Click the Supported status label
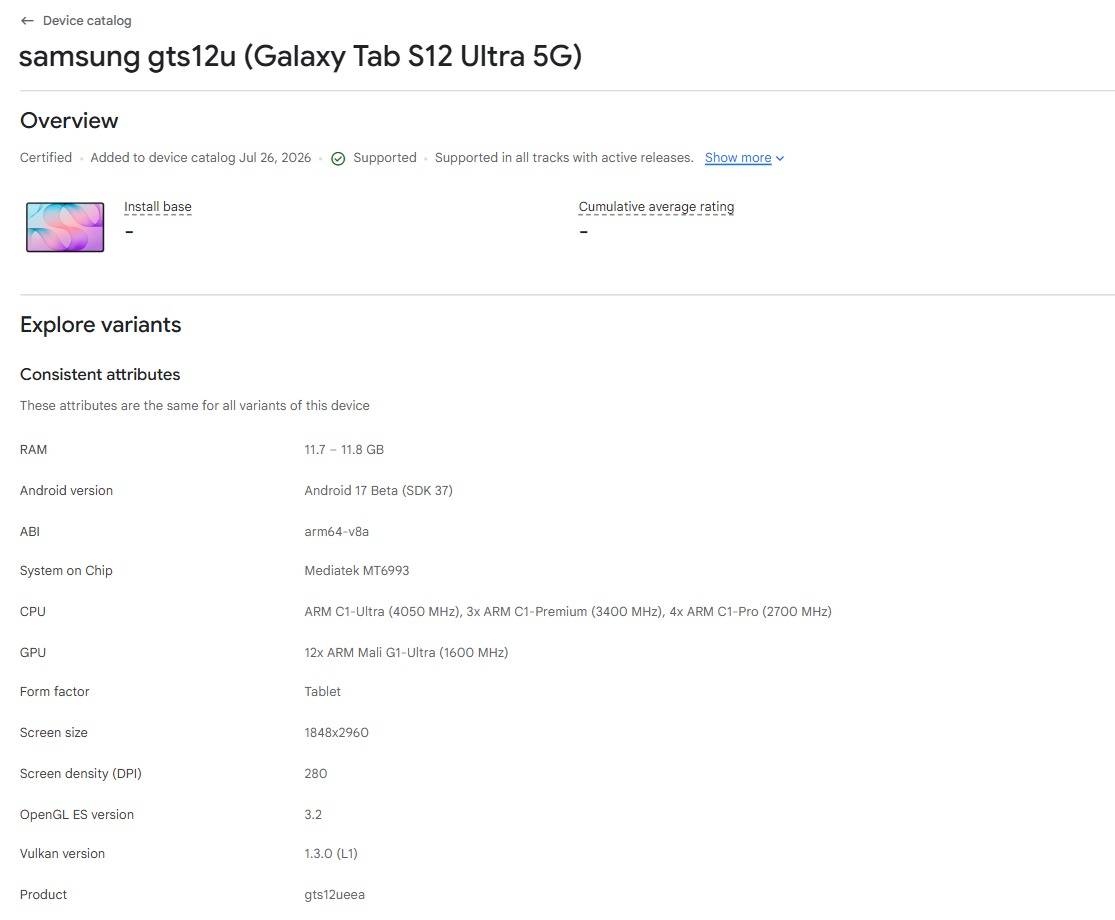This screenshot has height=920, width=1115. tap(385, 158)
